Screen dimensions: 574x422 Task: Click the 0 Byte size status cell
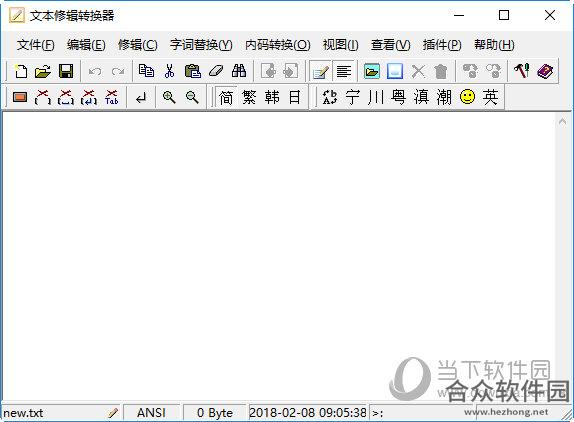coord(215,412)
